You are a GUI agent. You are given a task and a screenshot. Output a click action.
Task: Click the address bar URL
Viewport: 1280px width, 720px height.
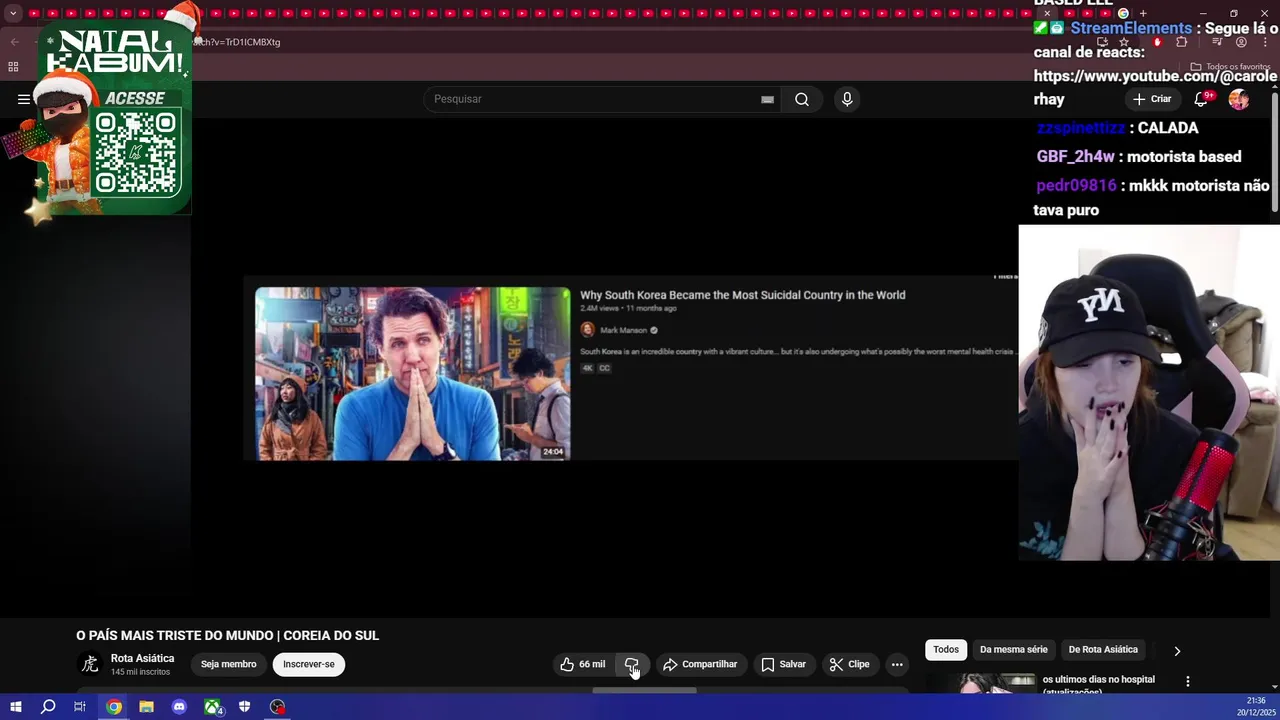coord(237,42)
